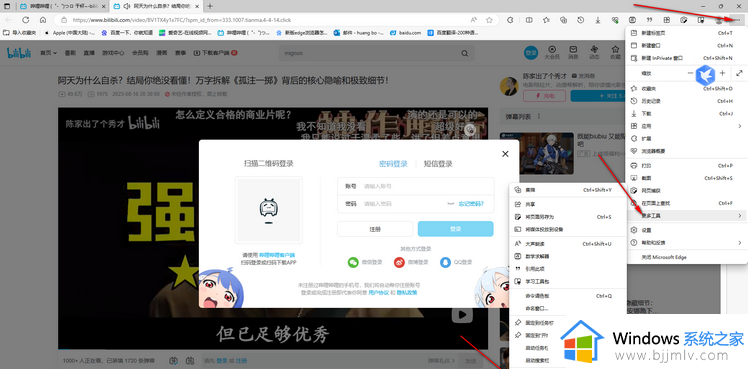Refresh the page with the reload icon

pyautogui.click(x=26, y=20)
